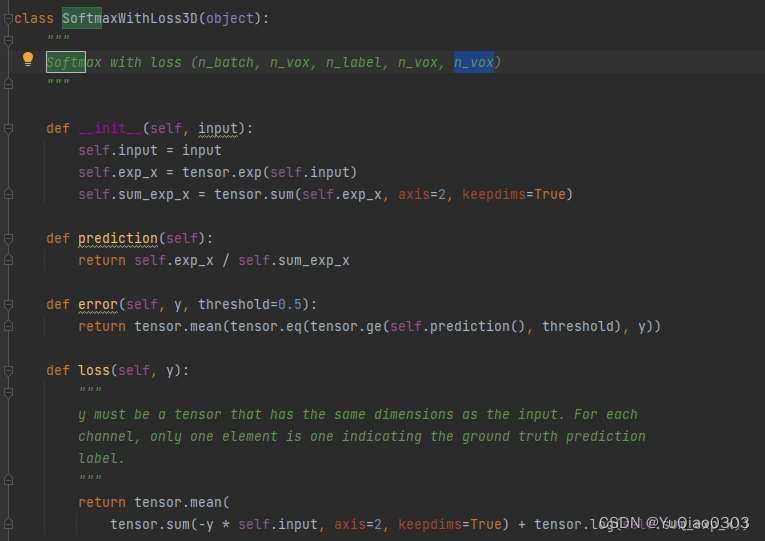Click 'n_label' in the class docstring
The height and width of the screenshot is (541, 765).
(x=354, y=63)
